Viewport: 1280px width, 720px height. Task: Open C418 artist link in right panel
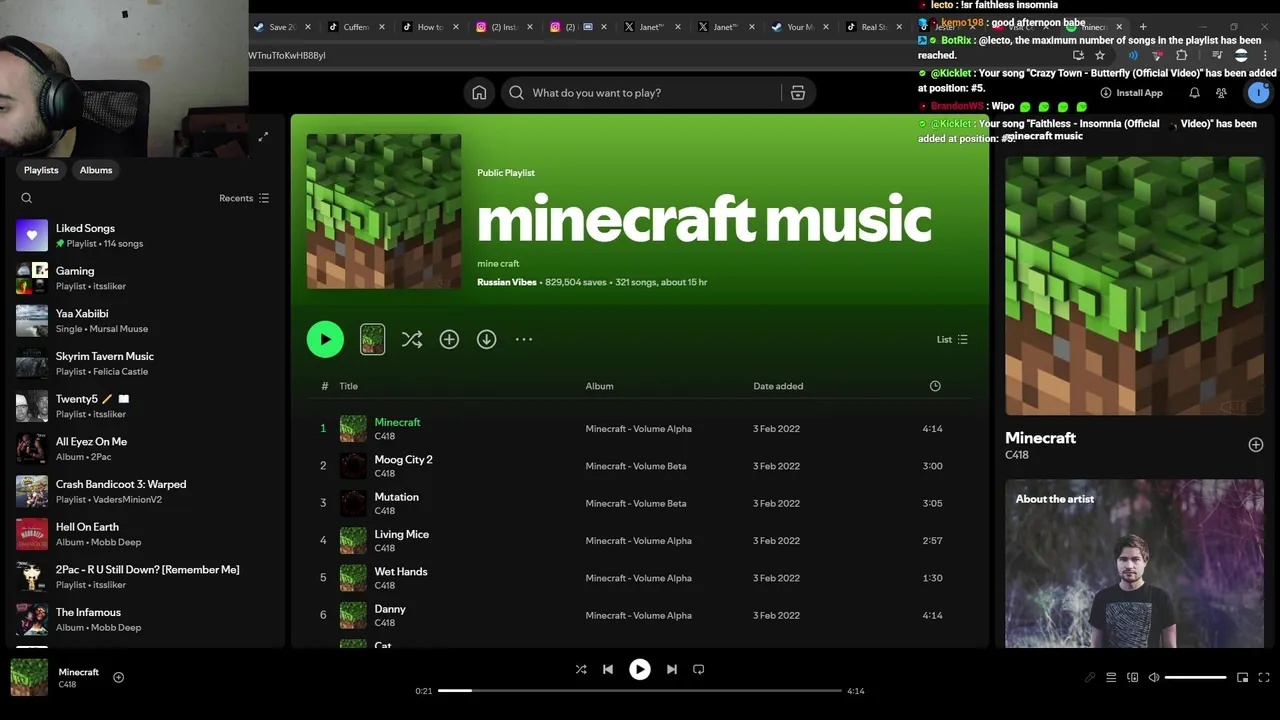click(x=1016, y=455)
